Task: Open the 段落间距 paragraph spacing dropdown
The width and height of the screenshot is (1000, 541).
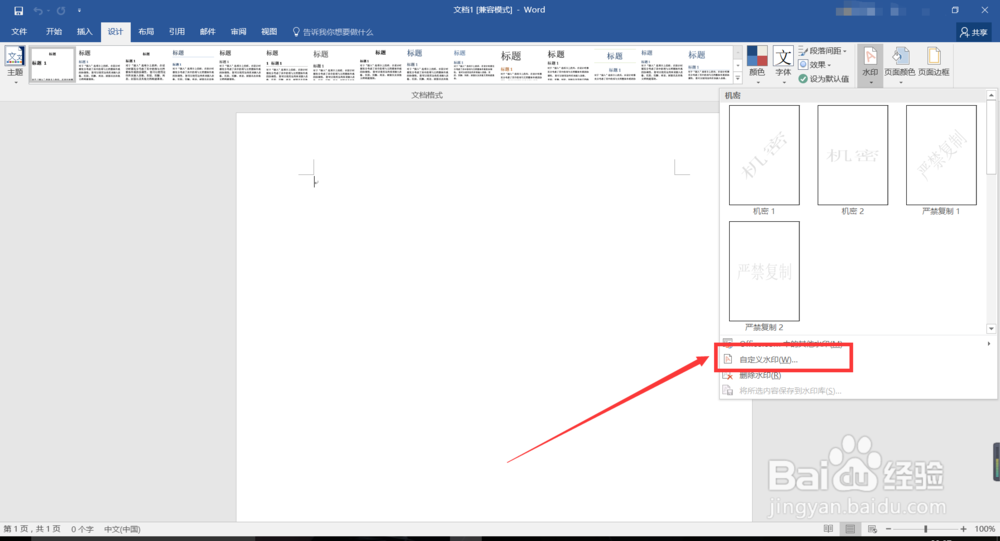Action: [823, 50]
